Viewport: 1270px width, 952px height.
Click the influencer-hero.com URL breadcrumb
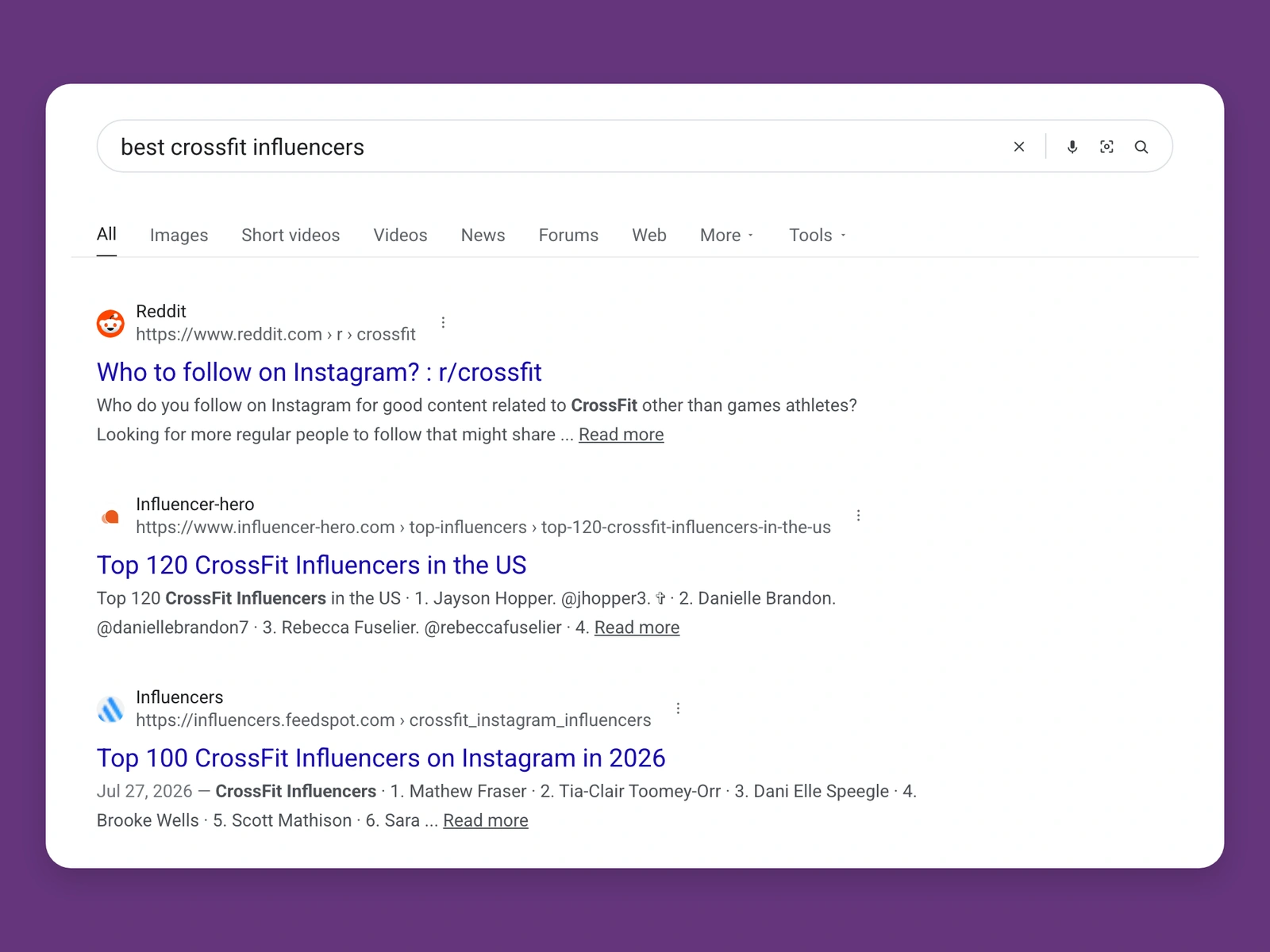483,527
